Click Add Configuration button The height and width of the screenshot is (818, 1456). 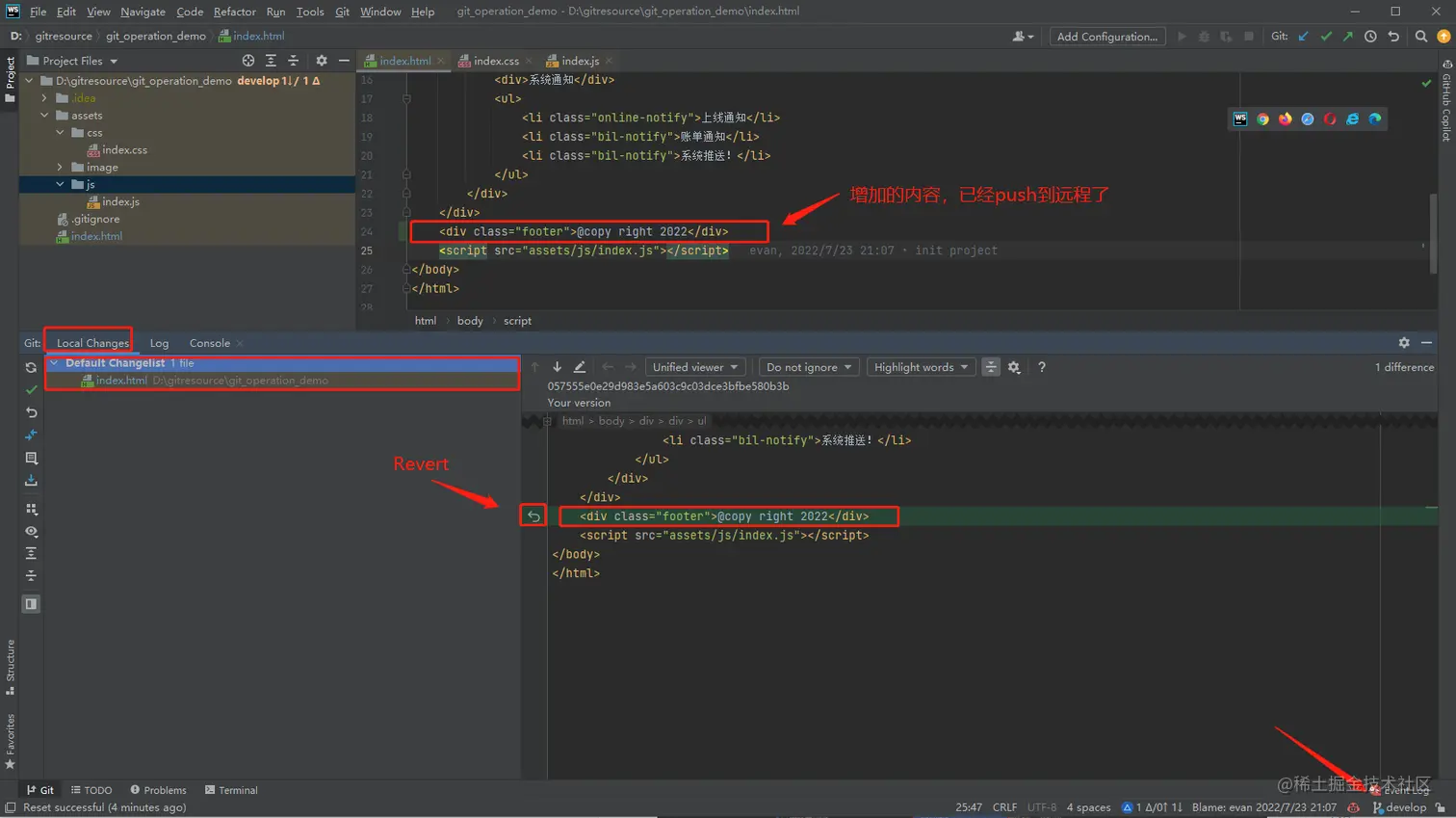click(x=1107, y=37)
